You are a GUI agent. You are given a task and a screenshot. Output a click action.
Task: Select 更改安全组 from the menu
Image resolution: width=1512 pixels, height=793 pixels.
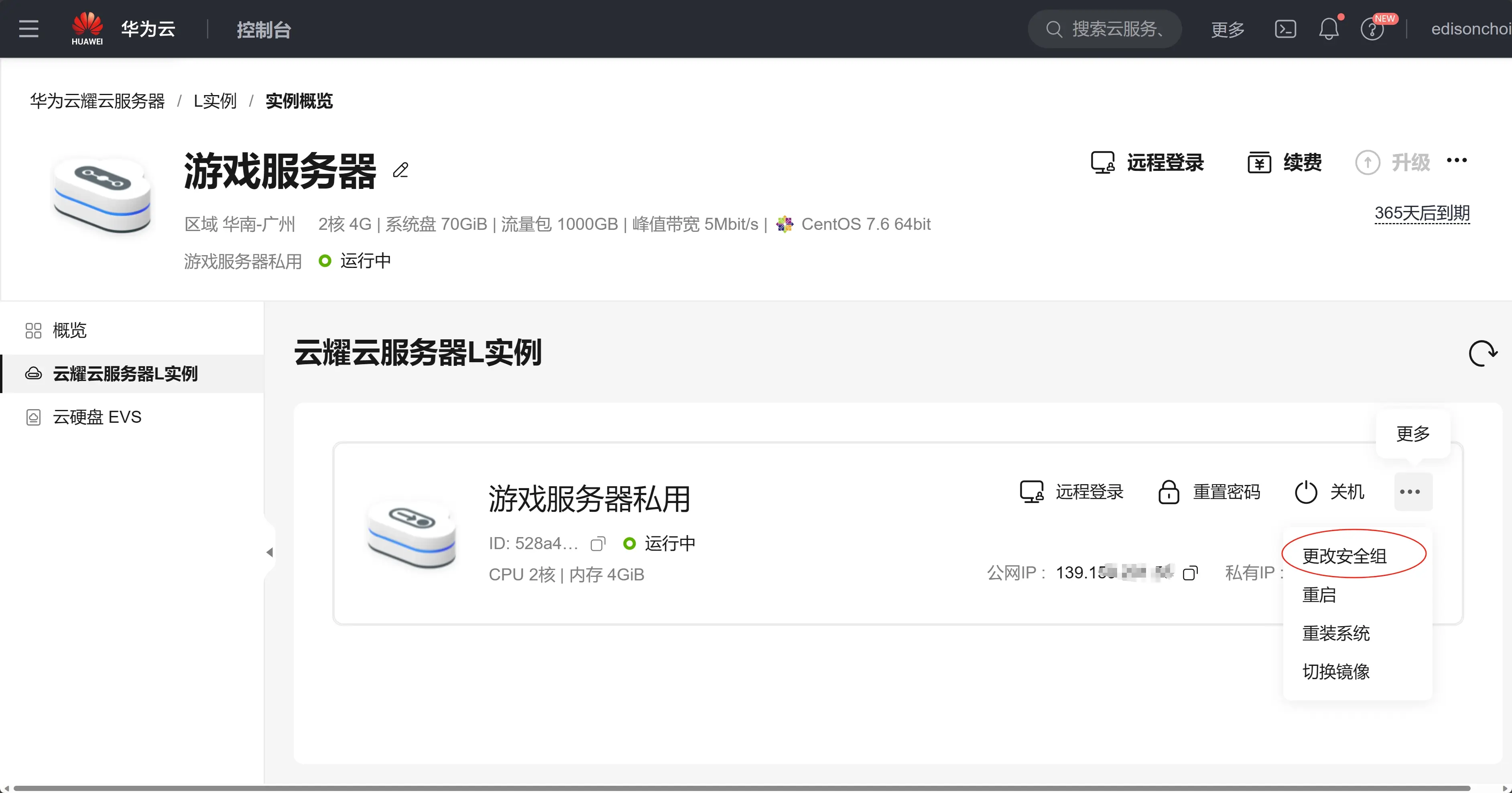tap(1344, 556)
